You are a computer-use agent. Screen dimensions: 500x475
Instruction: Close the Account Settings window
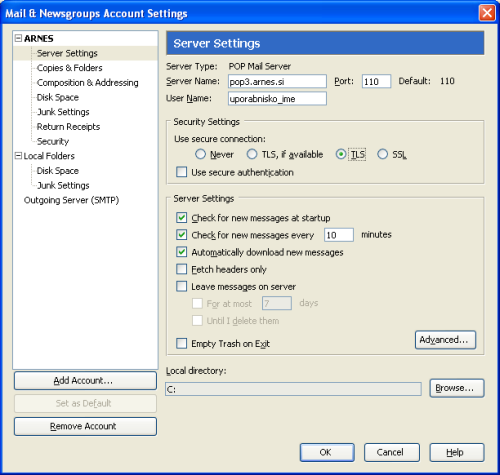(x=487, y=13)
